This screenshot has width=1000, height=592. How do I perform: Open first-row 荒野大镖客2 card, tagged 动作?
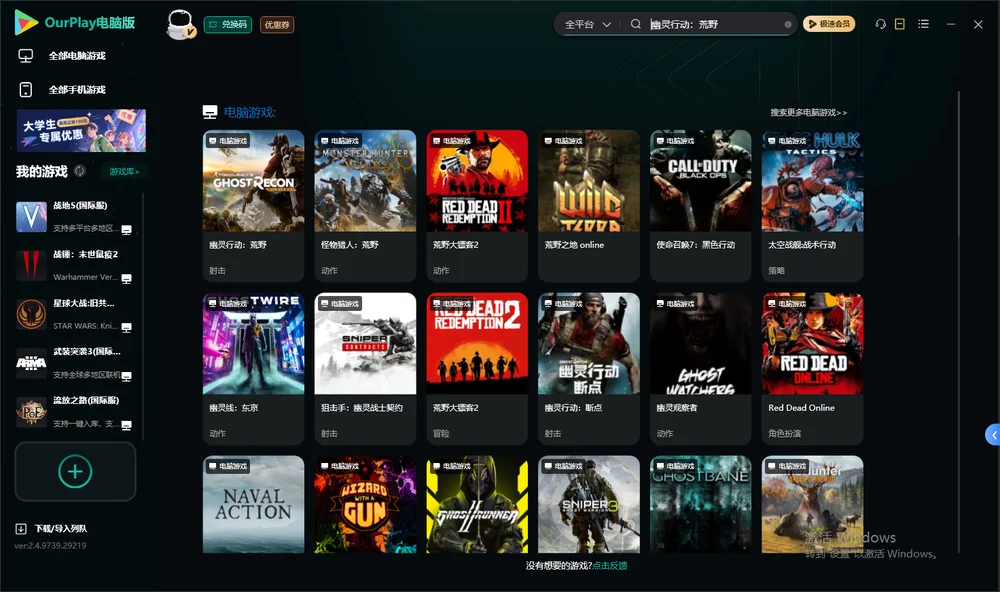click(x=477, y=205)
